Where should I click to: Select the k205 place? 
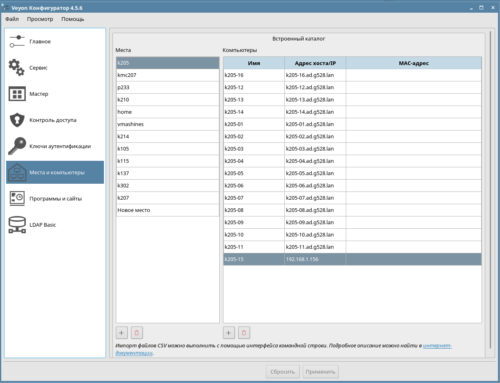[x=168, y=63]
